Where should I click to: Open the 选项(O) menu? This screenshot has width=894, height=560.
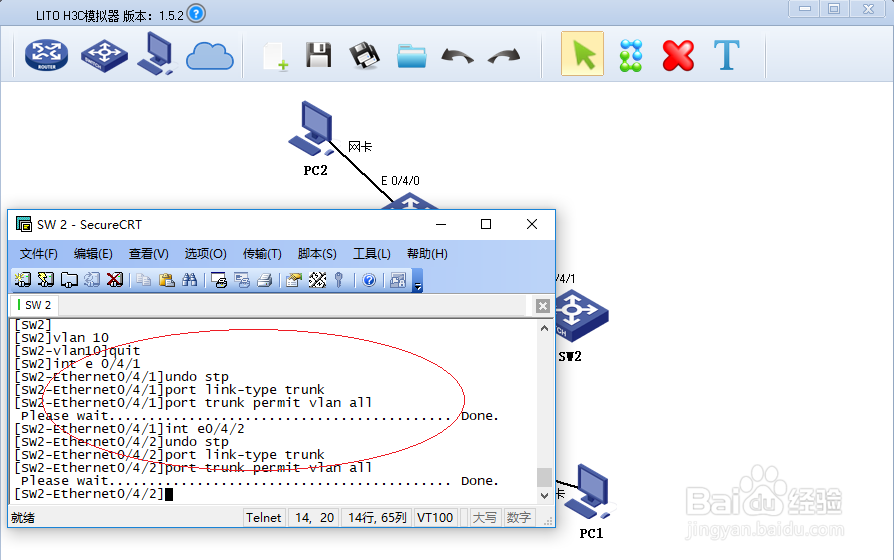tap(205, 254)
